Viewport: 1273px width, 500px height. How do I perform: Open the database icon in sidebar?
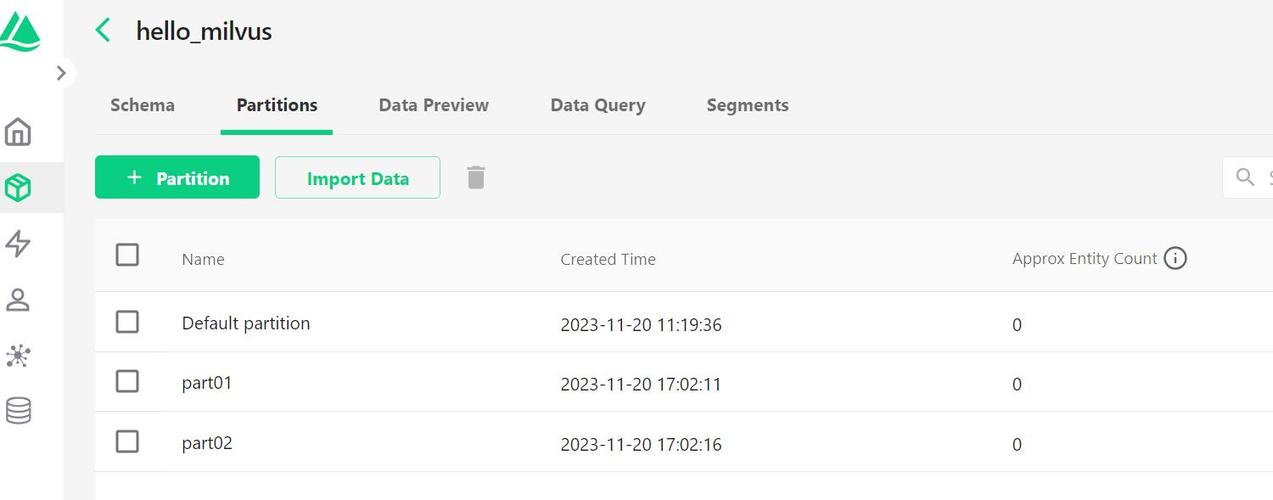18,410
